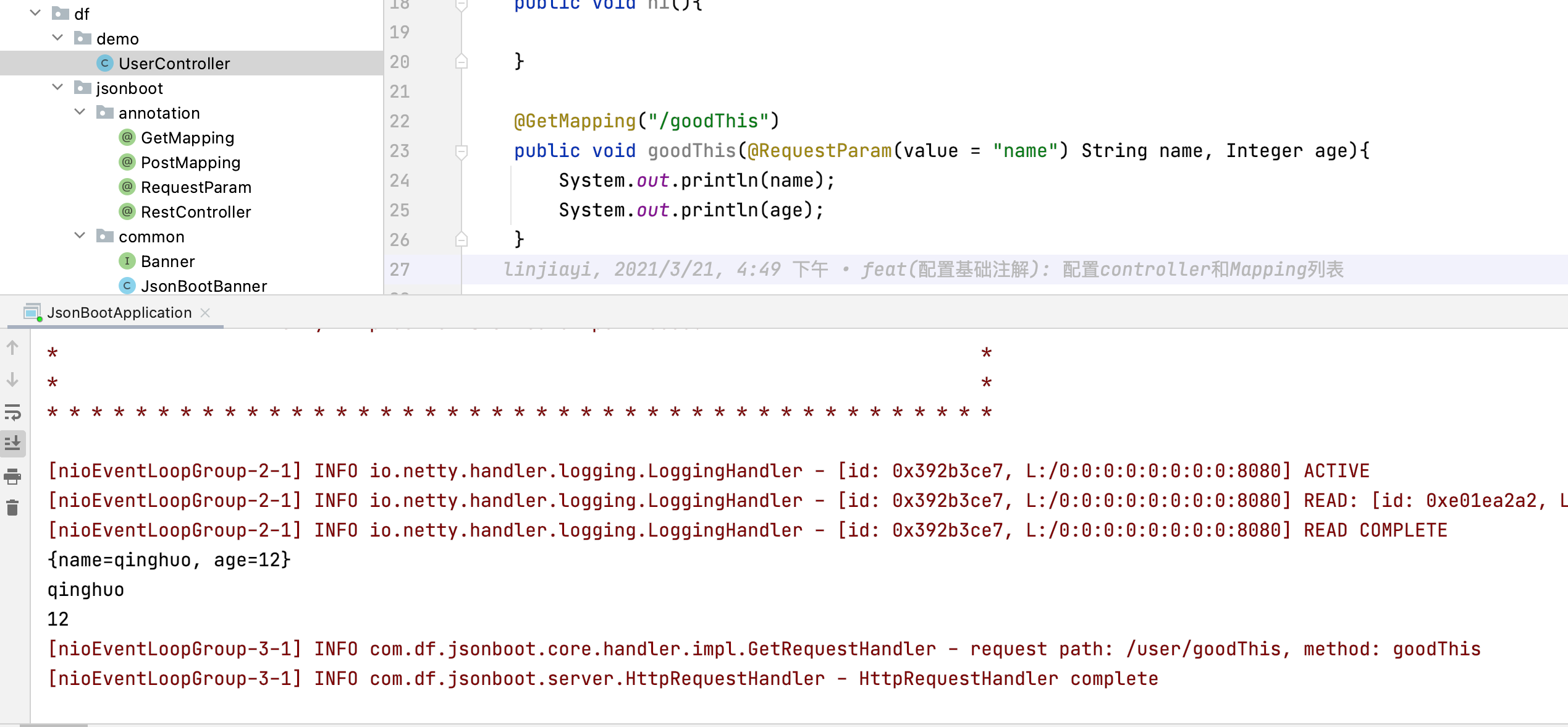Click the up arrow console icon
Viewport: 1568px width, 727px height.
(12, 348)
